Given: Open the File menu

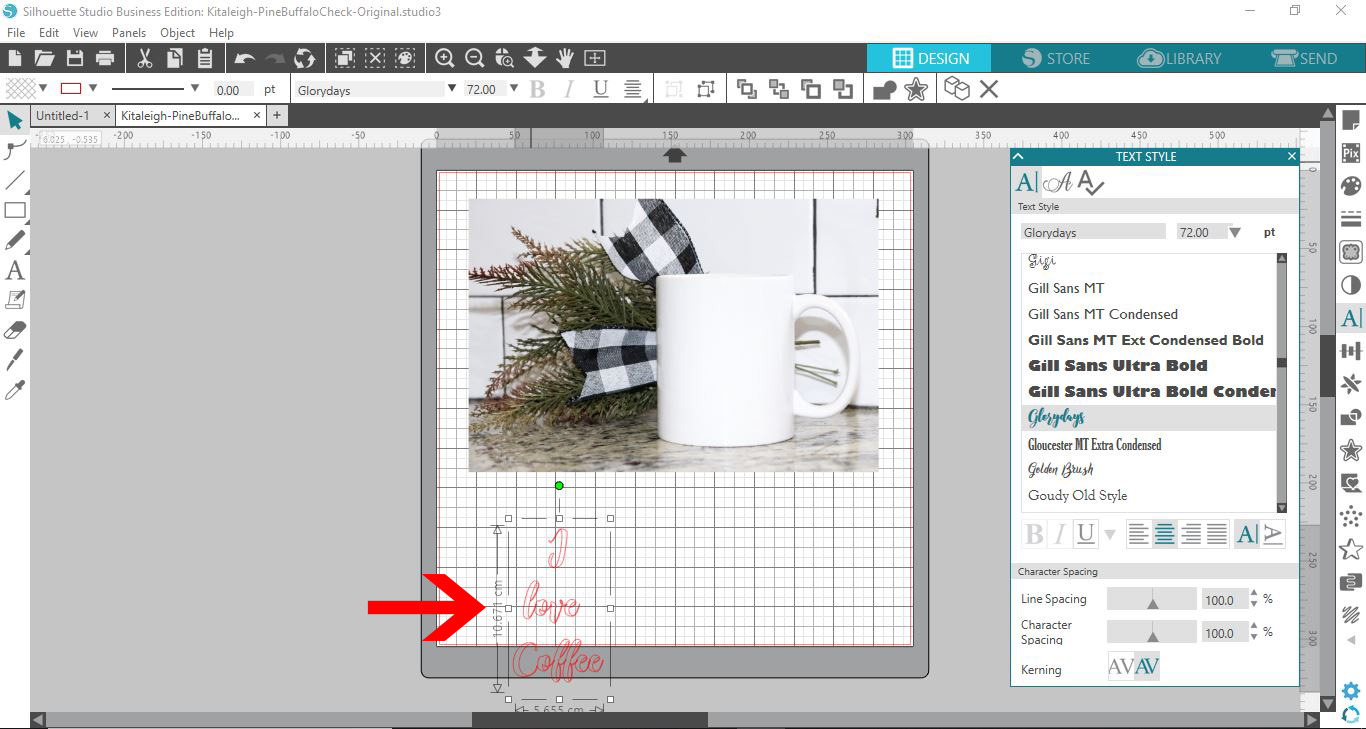Looking at the screenshot, I should click(16, 33).
